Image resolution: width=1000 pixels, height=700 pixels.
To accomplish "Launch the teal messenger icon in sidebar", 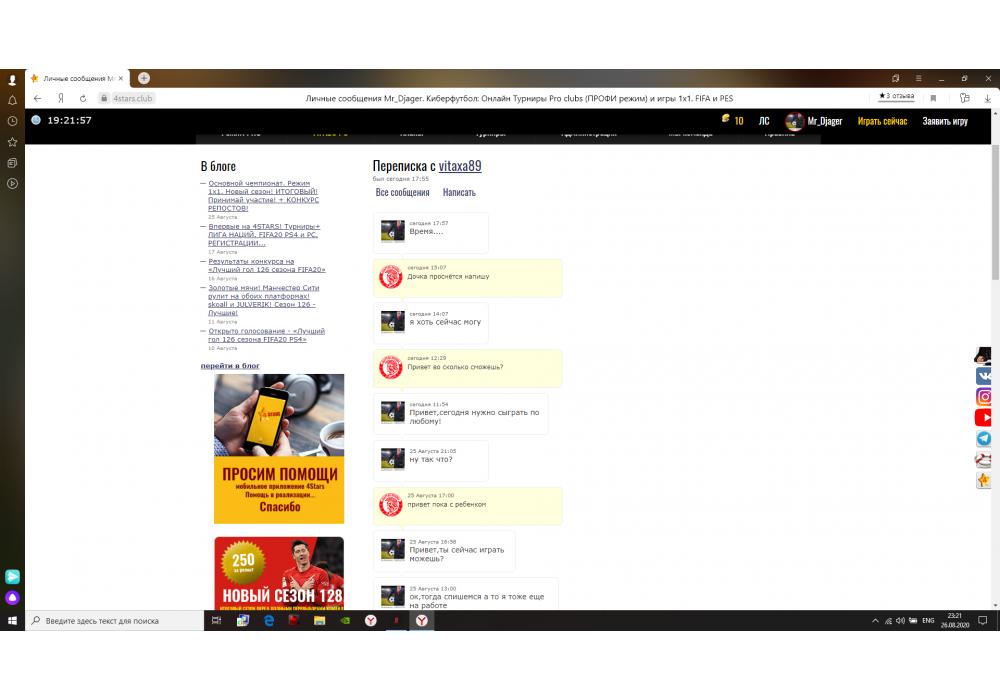I will click(x=12, y=576).
